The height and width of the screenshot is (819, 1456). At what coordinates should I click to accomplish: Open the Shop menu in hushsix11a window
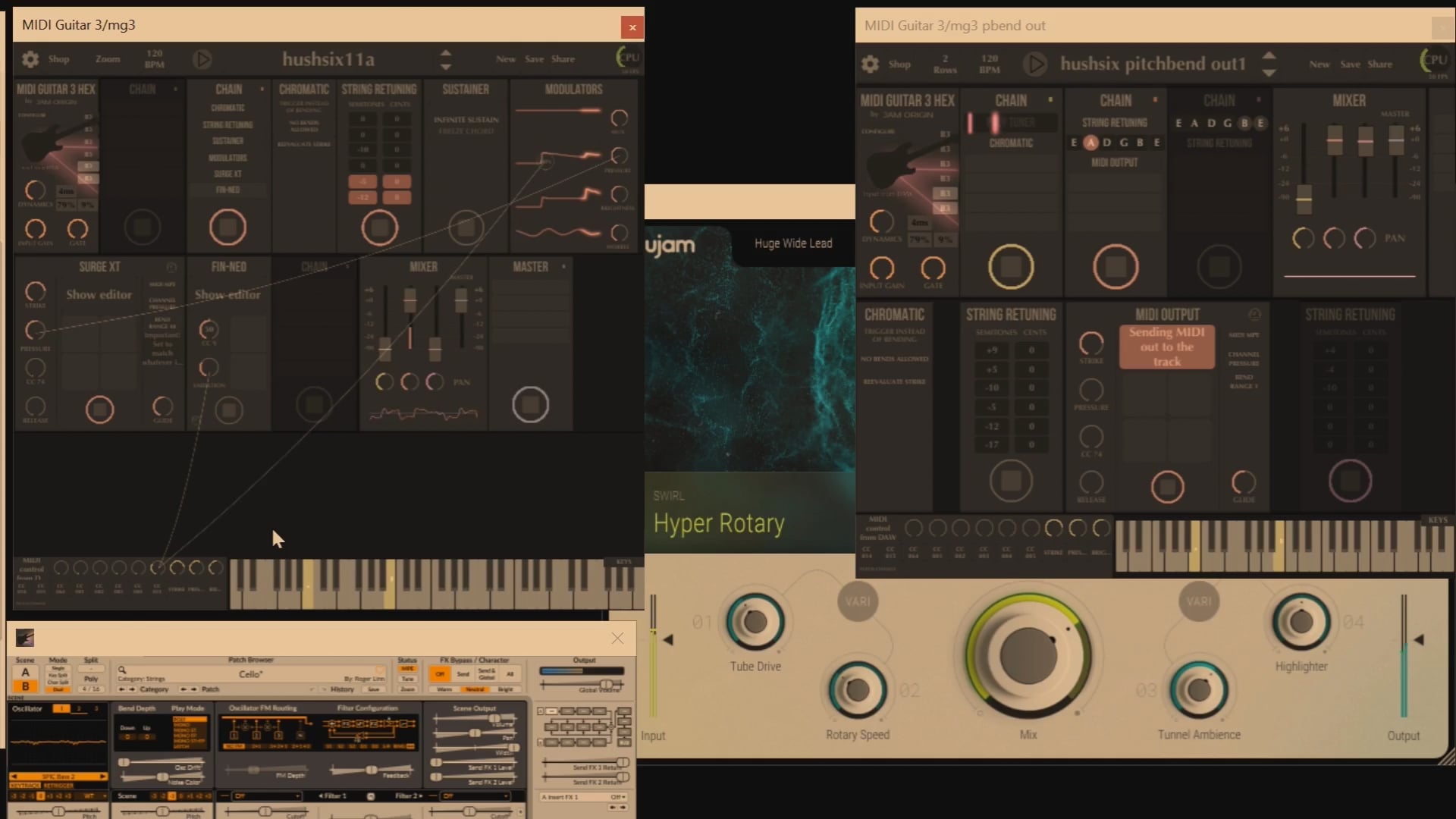pos(58,59)
